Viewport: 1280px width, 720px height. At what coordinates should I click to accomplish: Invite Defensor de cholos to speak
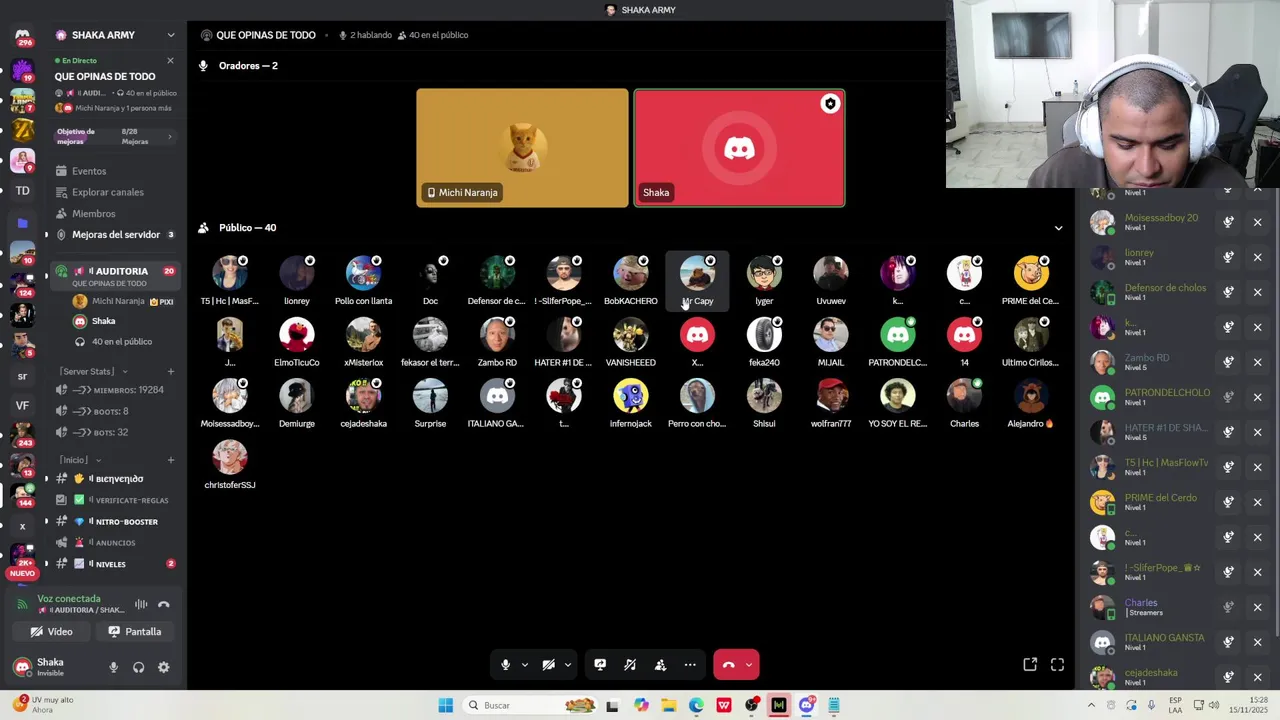[x=1228, y=292]
